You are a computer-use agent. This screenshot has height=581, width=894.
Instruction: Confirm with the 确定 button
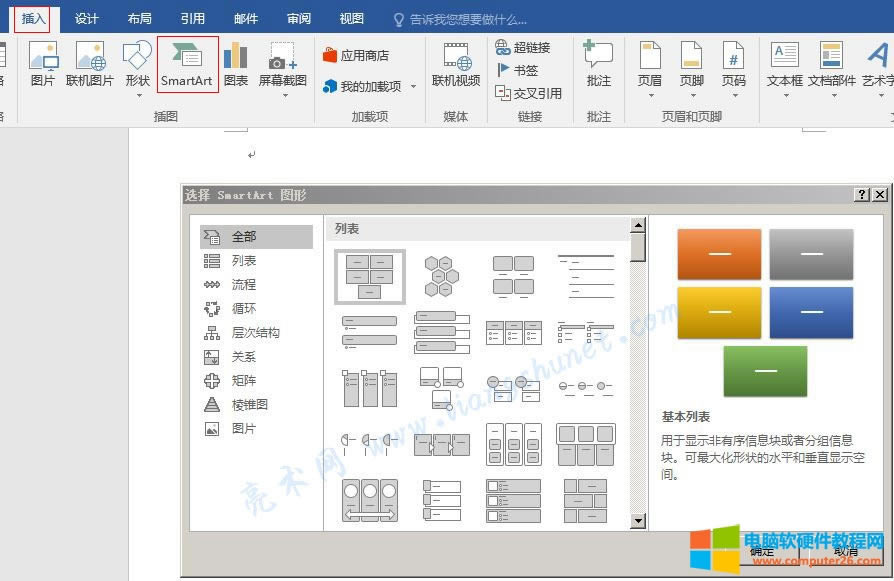point(763,551)
